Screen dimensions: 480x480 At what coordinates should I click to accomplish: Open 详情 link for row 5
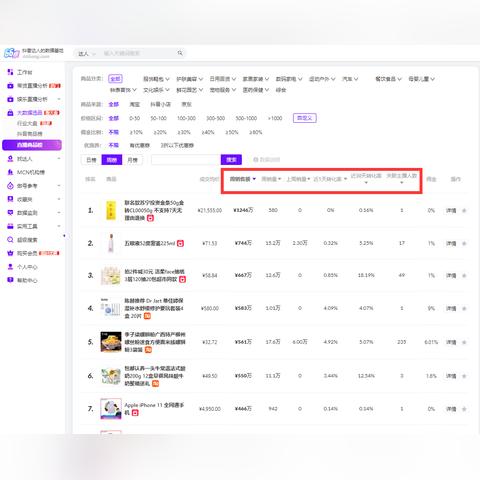(x=451, y=342)
